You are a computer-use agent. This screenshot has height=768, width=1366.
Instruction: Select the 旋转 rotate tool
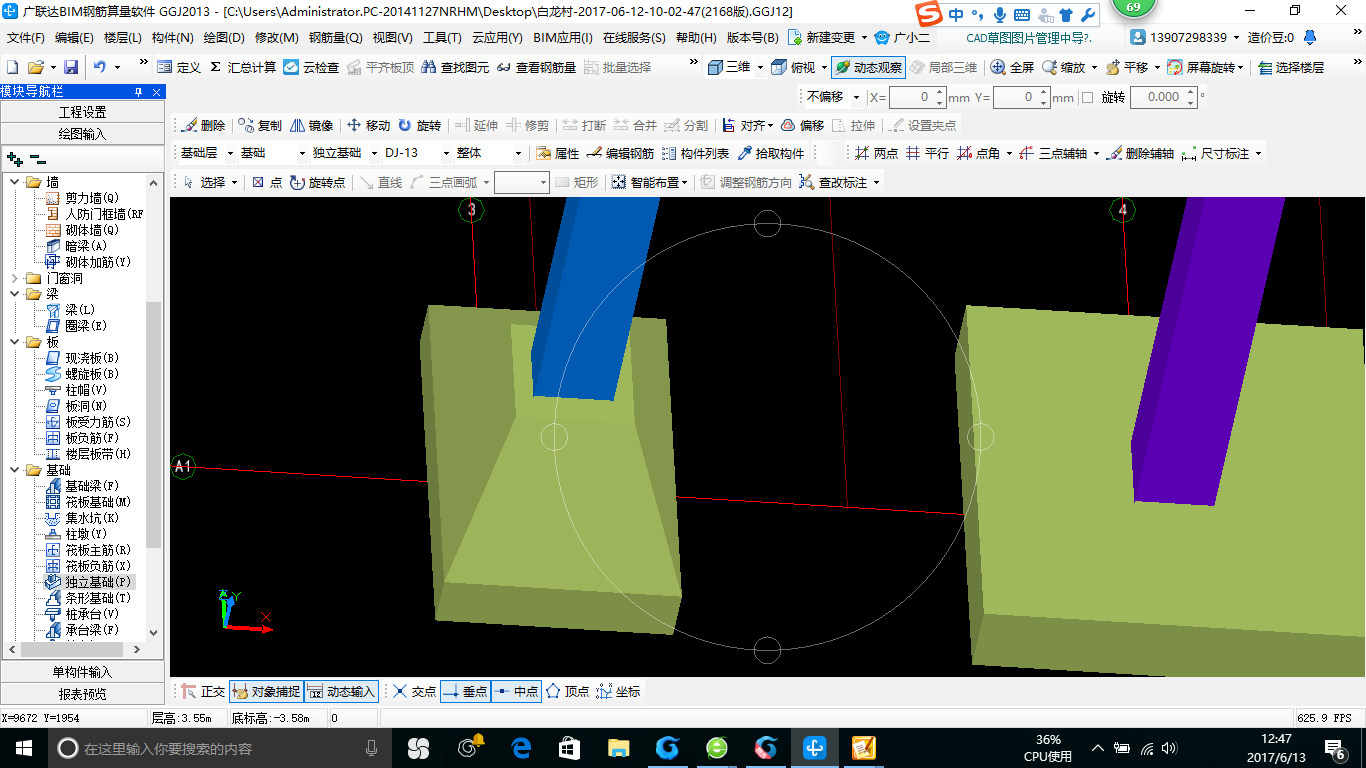pyautogui.click(x=419, y=125)
